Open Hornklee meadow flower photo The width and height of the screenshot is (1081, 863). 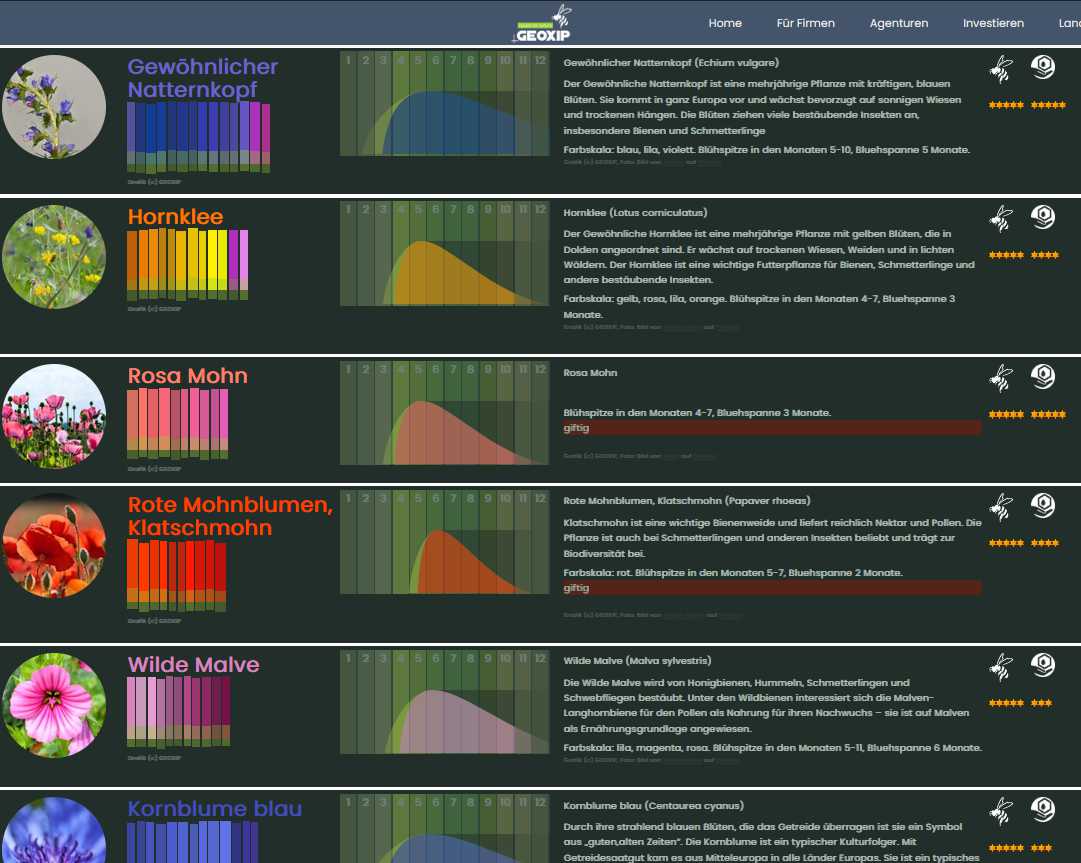coord(54,256)
